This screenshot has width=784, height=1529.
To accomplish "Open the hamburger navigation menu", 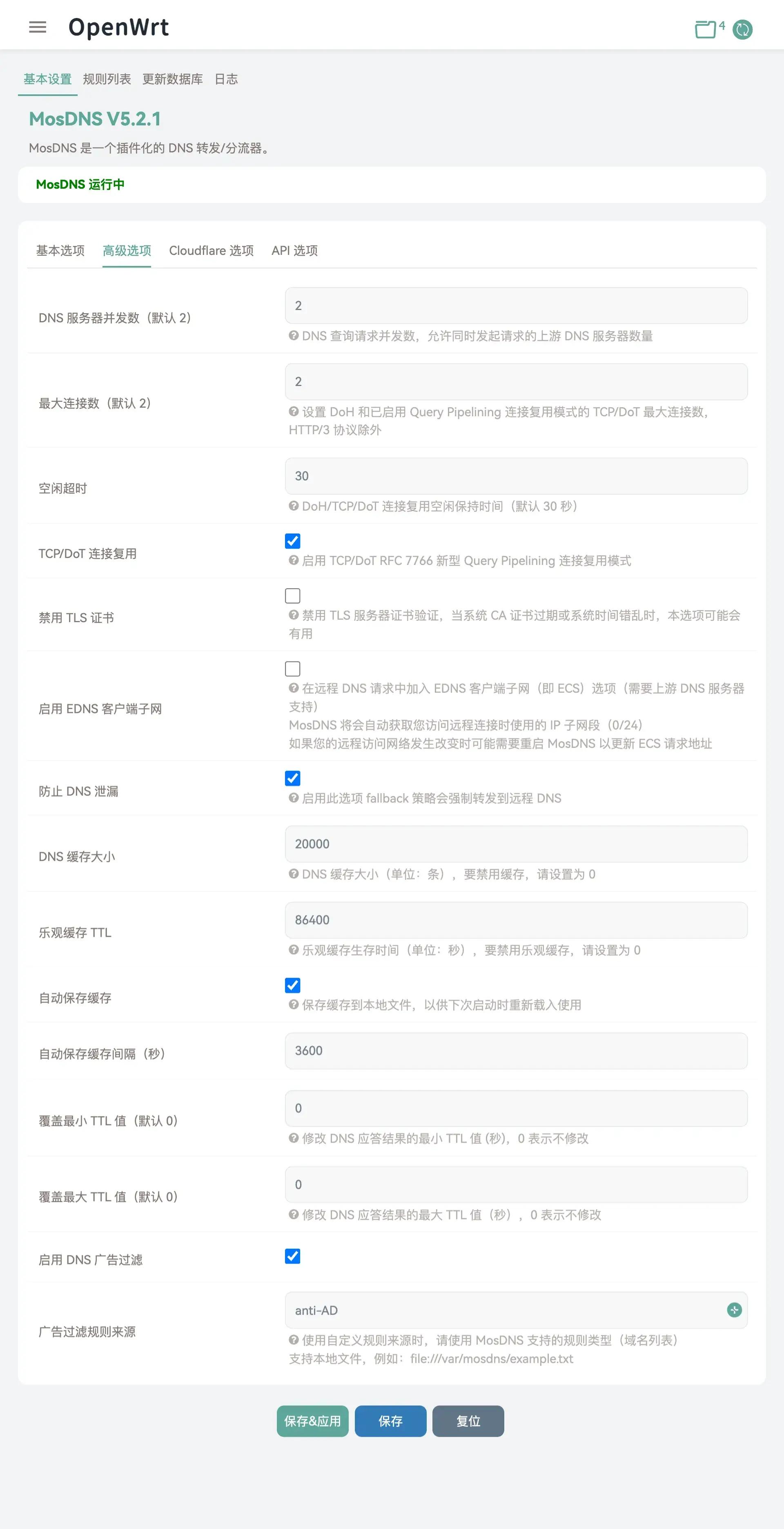I will pos(38,27).
